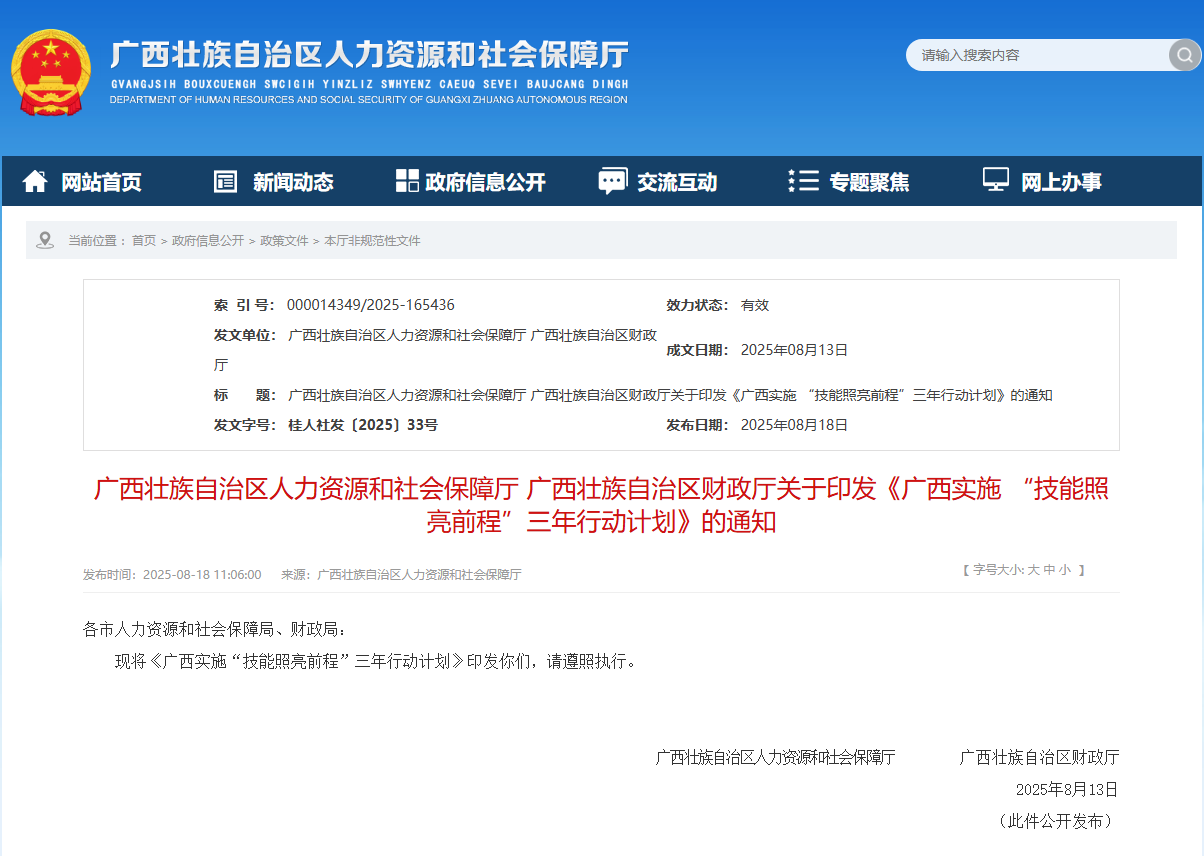Click the list icon beside 专题聚焦

point(803,181)
